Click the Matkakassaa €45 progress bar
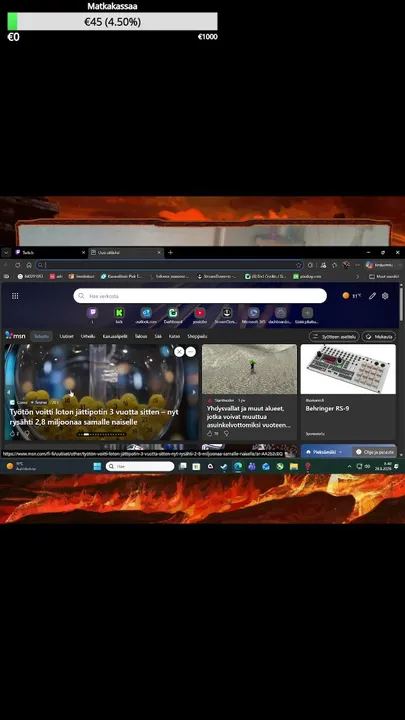405x720 pixels. click(112, 22)
